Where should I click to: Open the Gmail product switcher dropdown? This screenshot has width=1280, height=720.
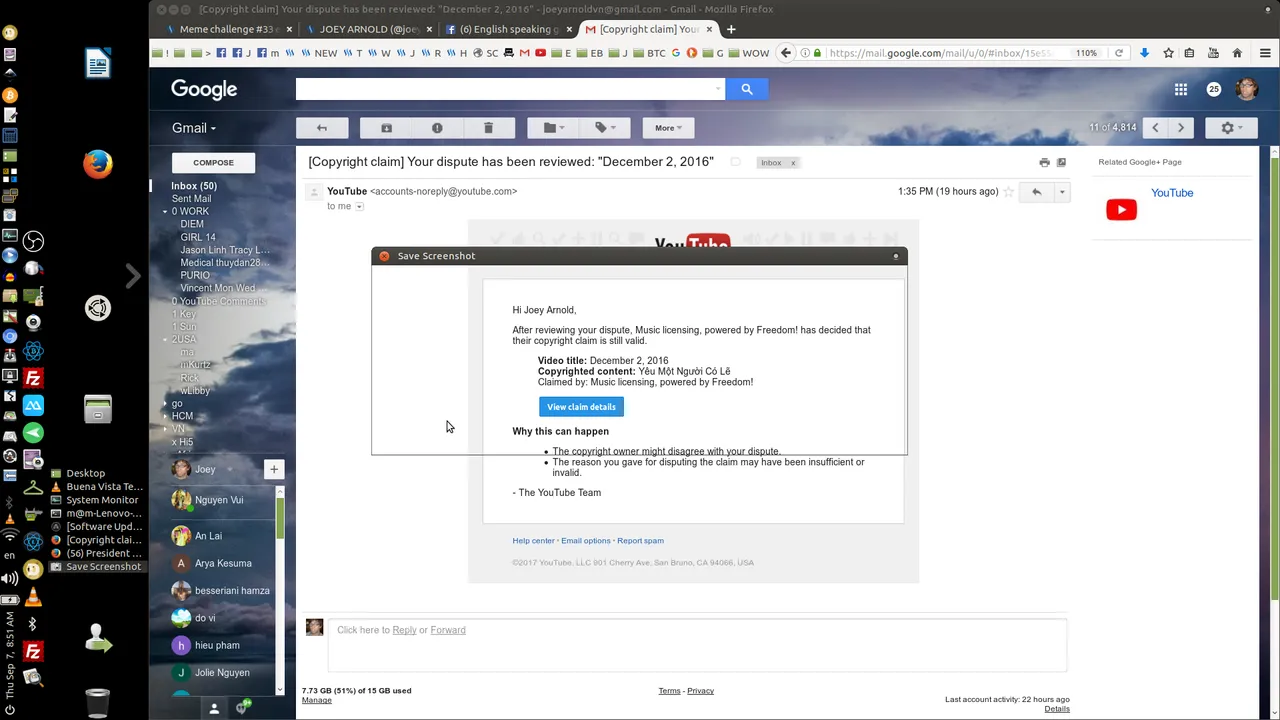[194, 128]
